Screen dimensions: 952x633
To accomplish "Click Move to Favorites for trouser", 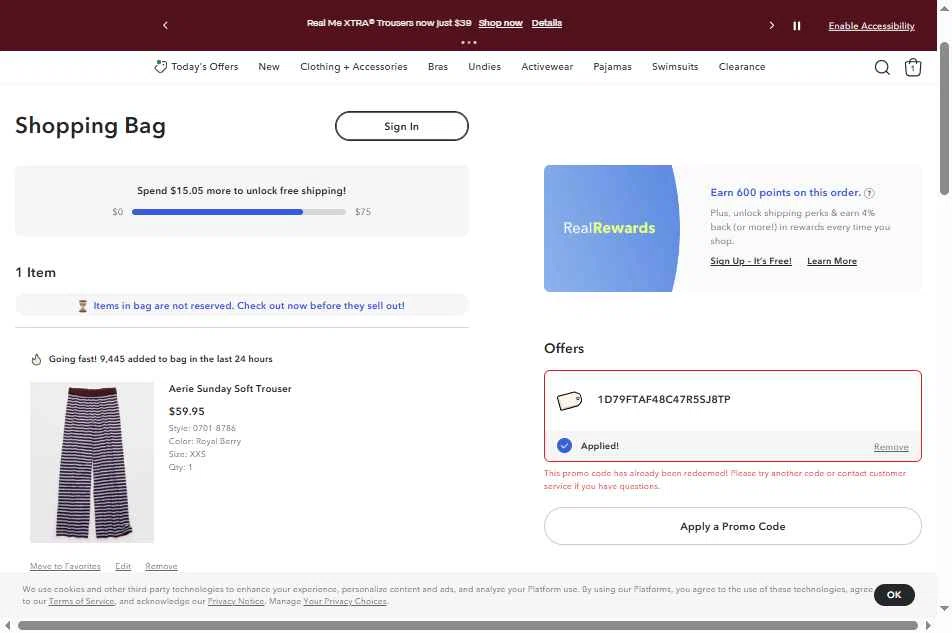I will pyautogui.click(x=65, y=566).
